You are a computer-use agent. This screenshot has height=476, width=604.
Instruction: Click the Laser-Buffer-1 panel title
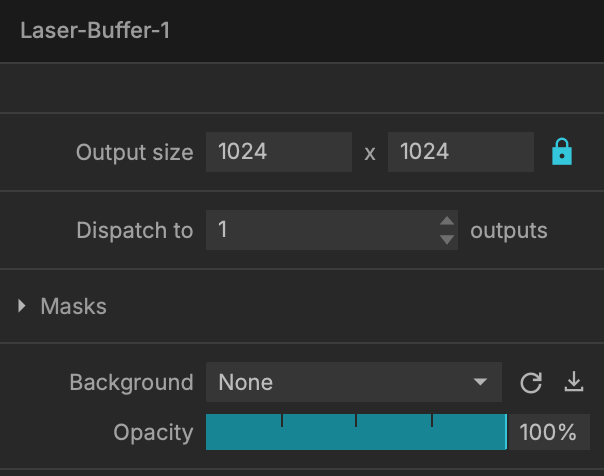(95, 30)
